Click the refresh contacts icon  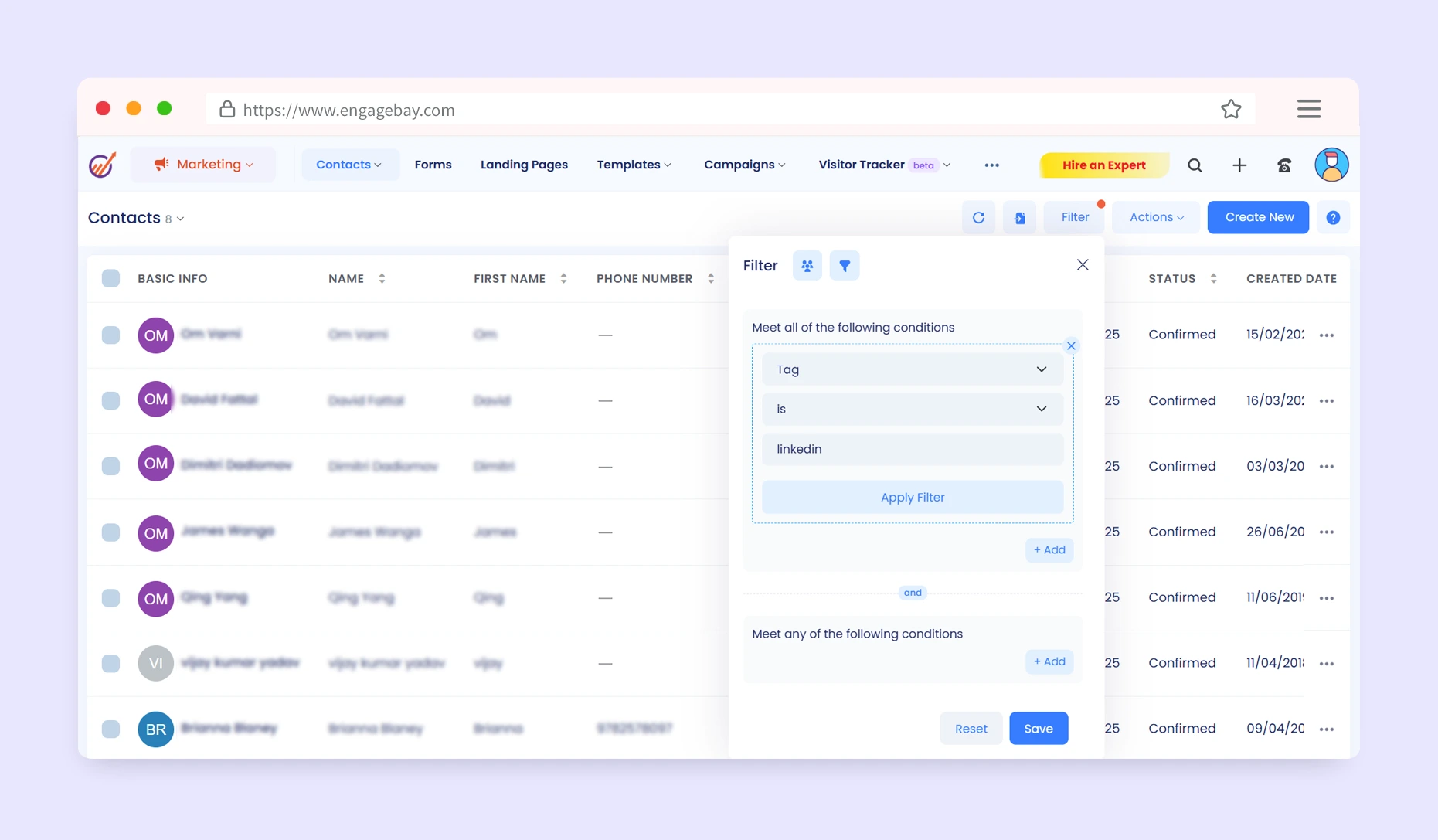(x=978, y=218)
